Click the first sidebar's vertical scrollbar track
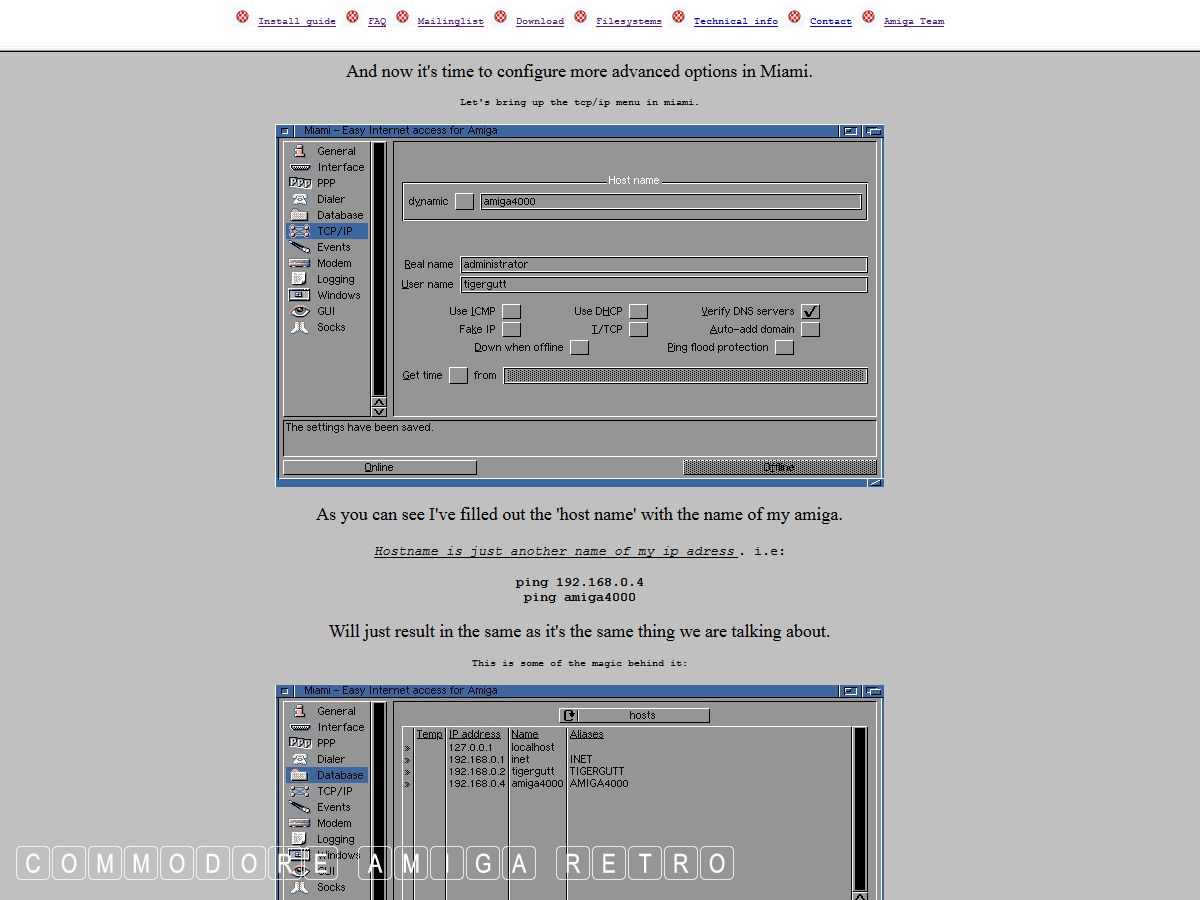Screen dimensions: 1200x900 click(379, 268)
